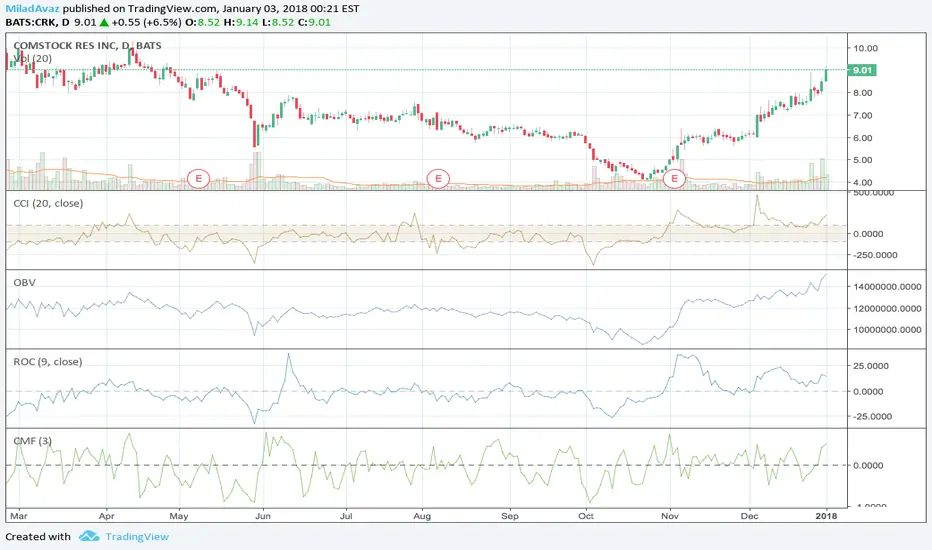Open the TradingView link in the footer
This screenshot has width=932, height=550.
pyautogui.click(x=137, y=536)
